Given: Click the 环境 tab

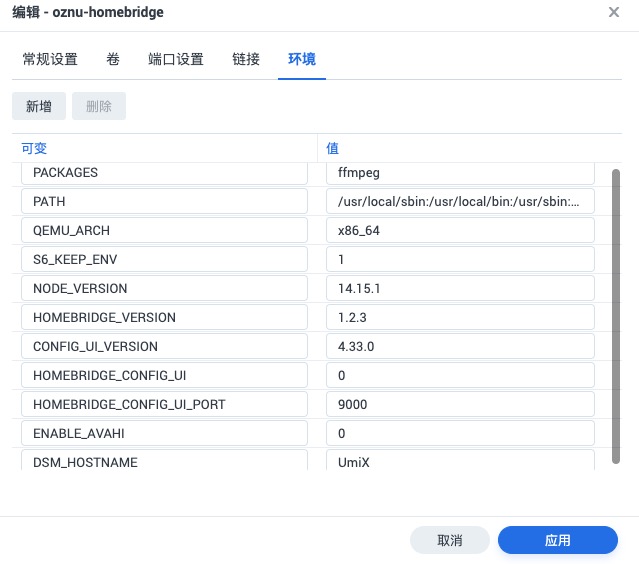Looking at the screenshot, I should tap(302, 59).
